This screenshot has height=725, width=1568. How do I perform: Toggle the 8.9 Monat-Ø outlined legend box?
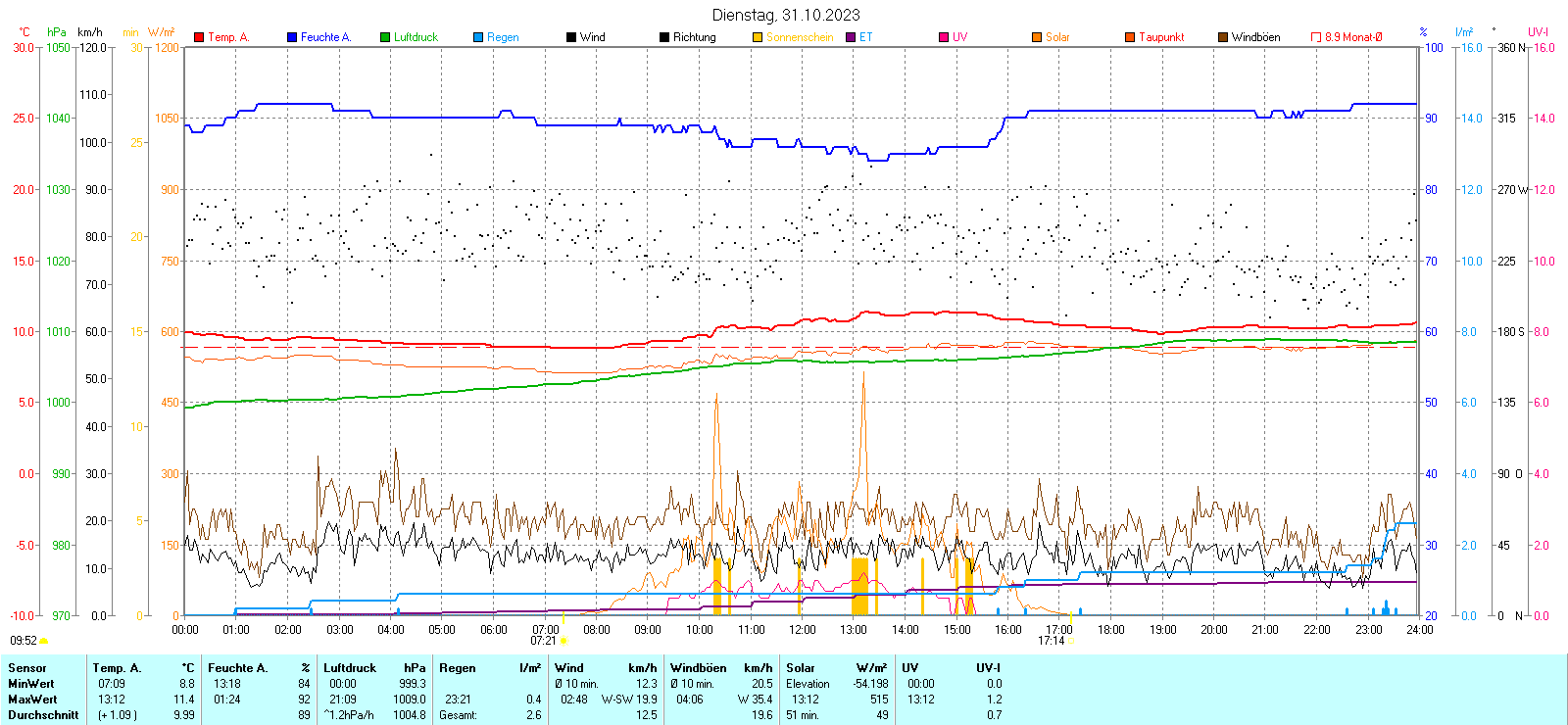1316,37
